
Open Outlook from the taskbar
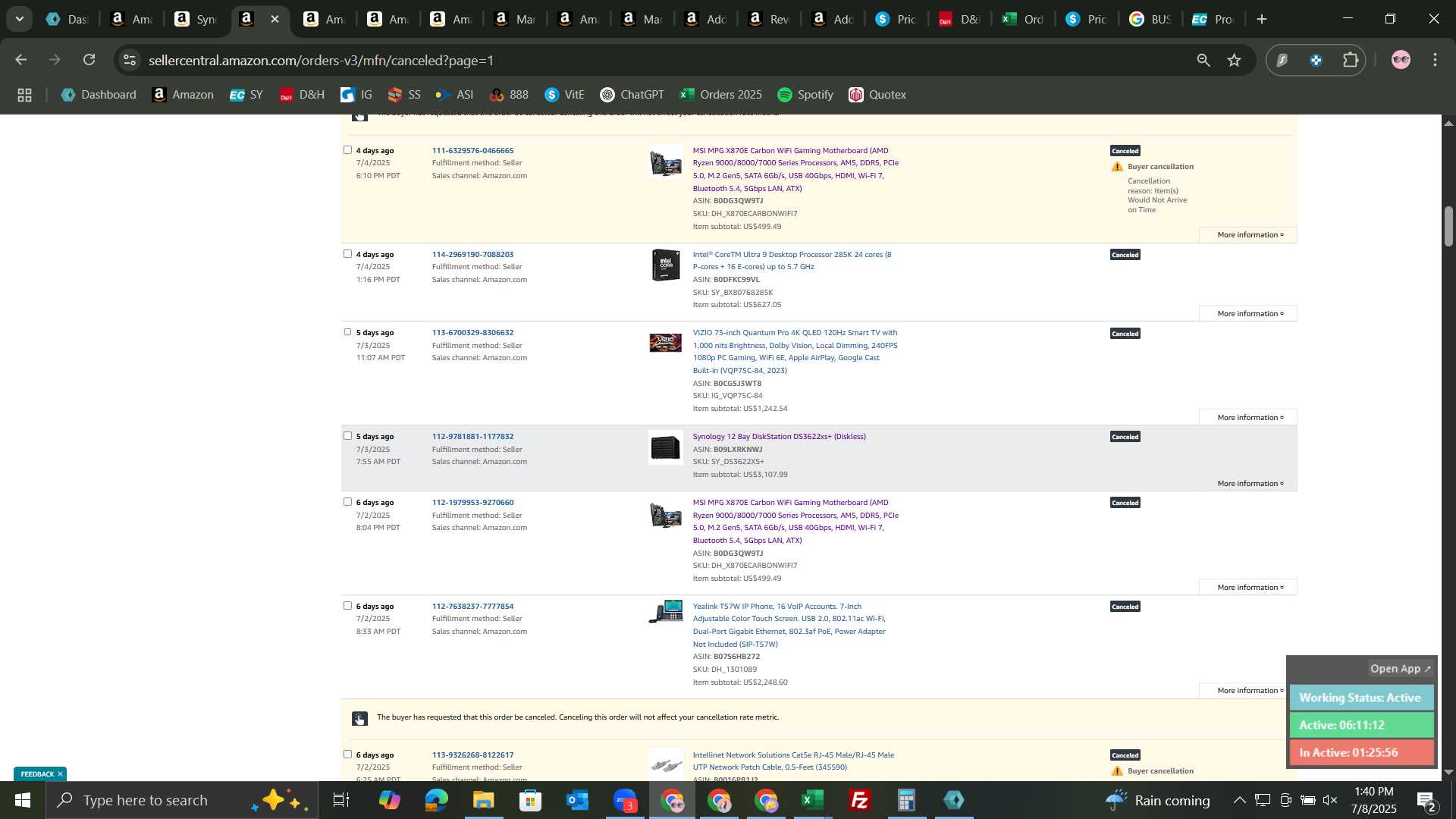pos(577,800)
